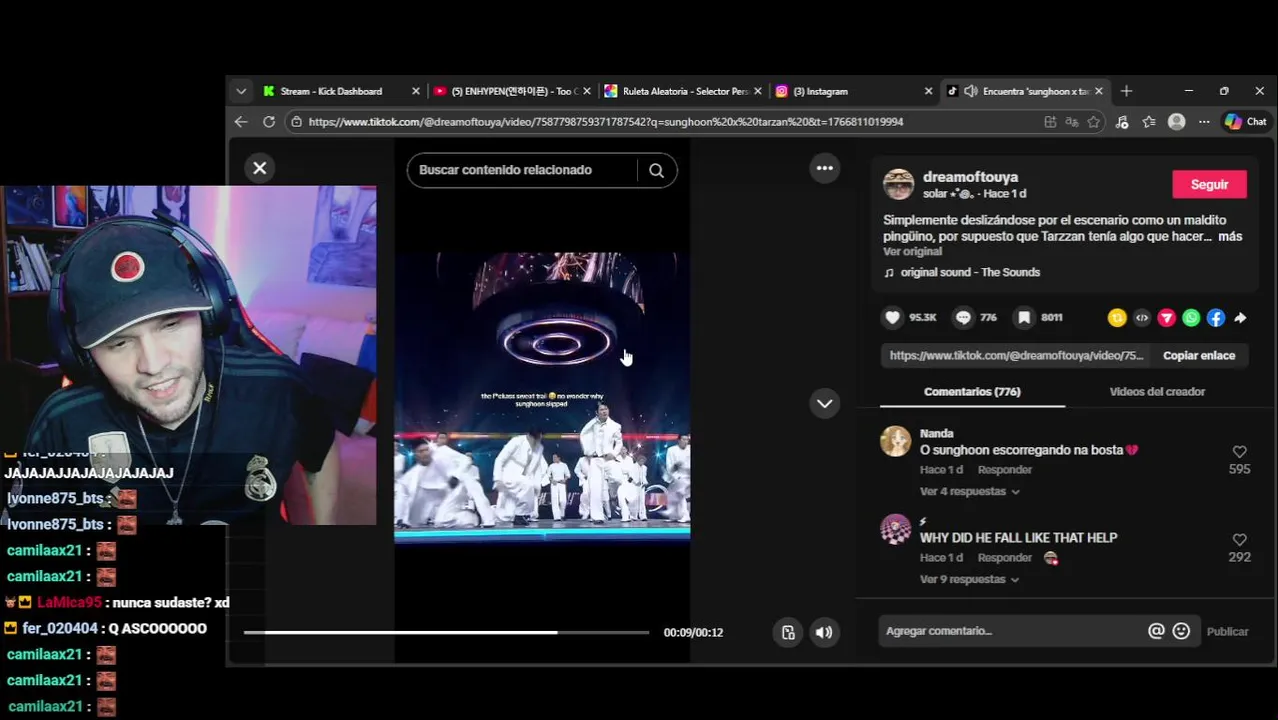Viewport: 1278px width, 720px height.
Task: Mute the video with speaker icon
Action: (x=824, y=632)
